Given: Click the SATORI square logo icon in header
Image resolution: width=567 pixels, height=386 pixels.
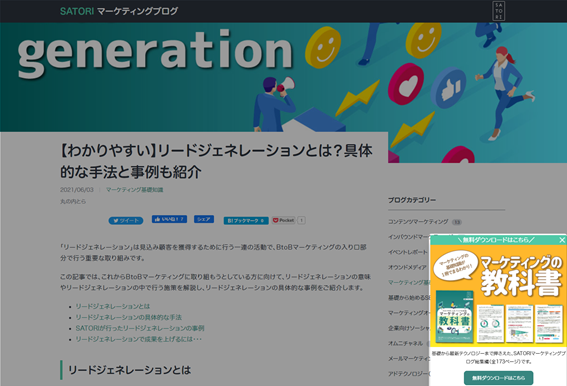Looking at the screenshot, I should 499,11.
